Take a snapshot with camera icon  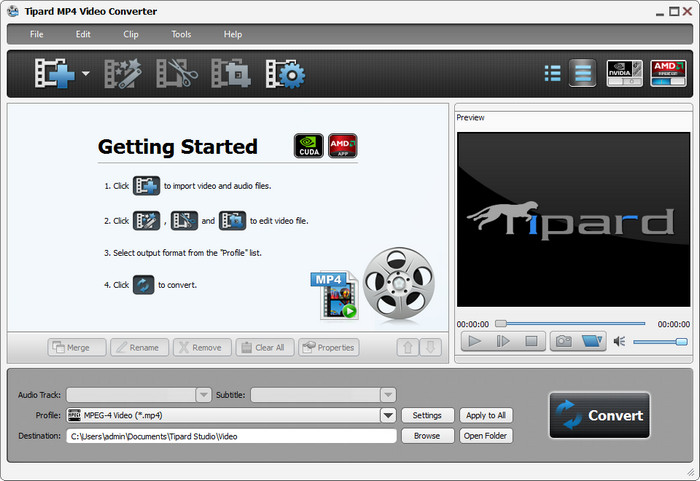click(563, 341)
